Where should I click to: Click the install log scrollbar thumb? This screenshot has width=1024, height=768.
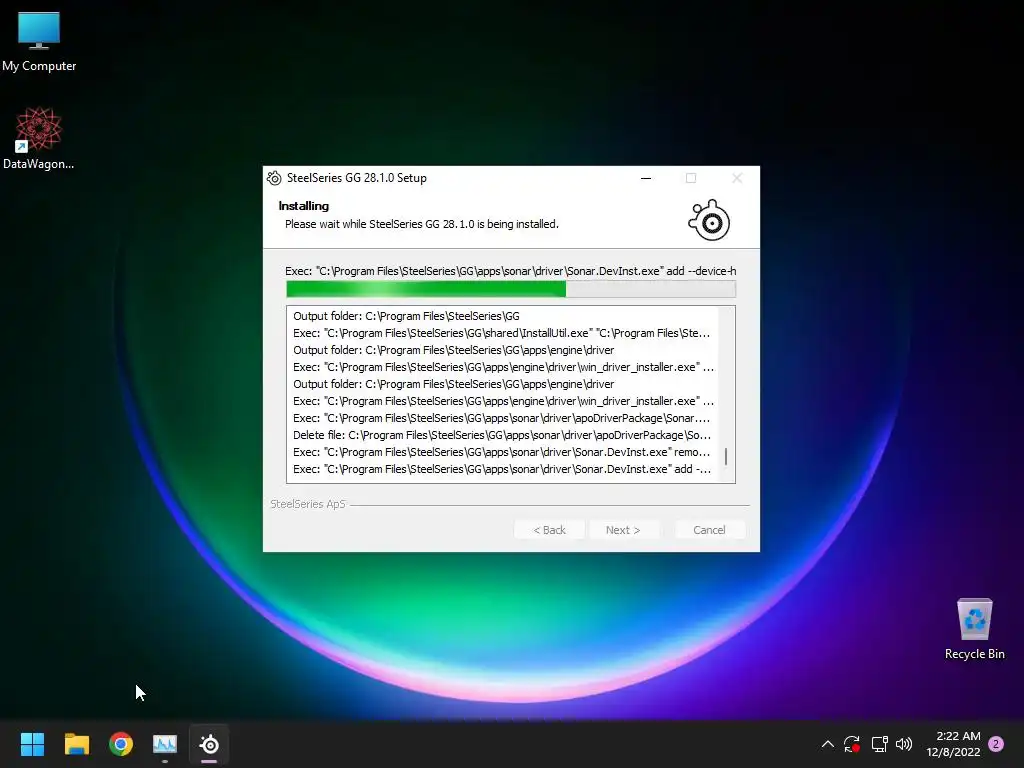[x=726, y=456]
